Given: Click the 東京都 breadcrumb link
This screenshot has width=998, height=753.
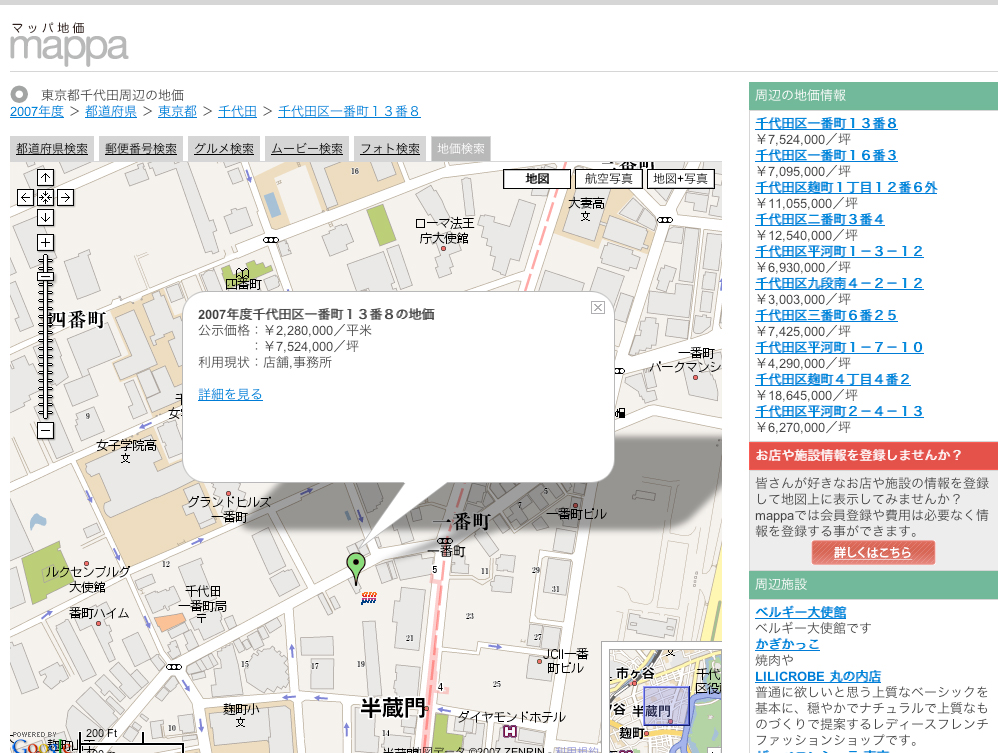Looking at the screenshot, I should click(177, 111).
